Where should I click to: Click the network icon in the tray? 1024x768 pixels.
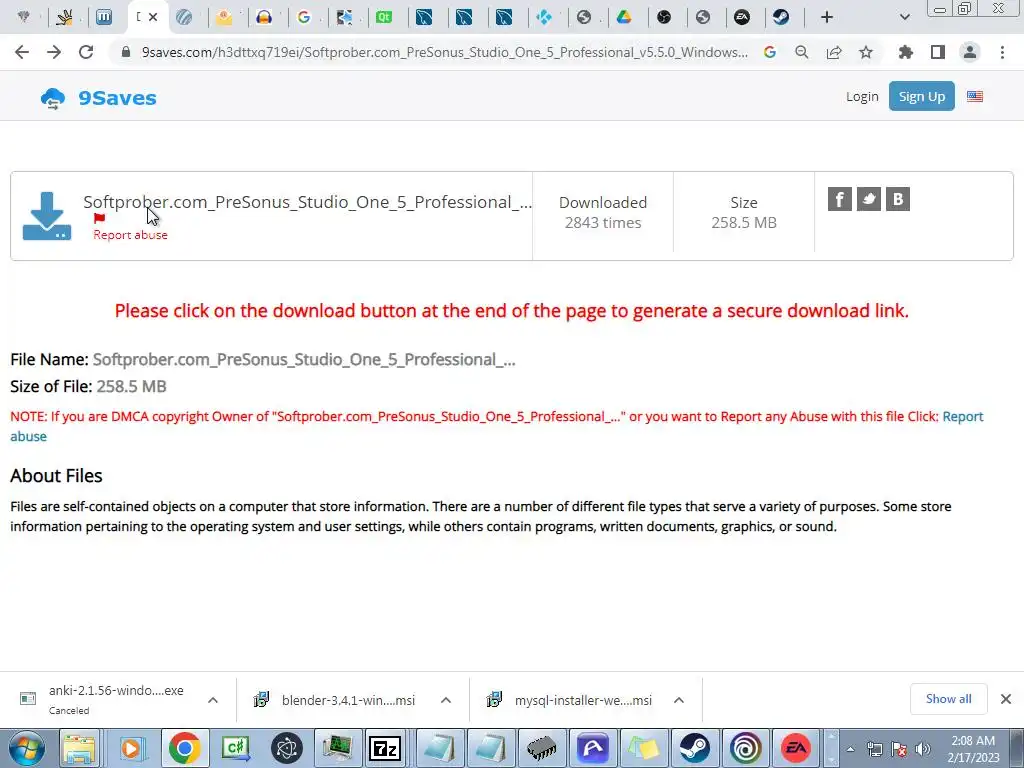tap(875, 749)
